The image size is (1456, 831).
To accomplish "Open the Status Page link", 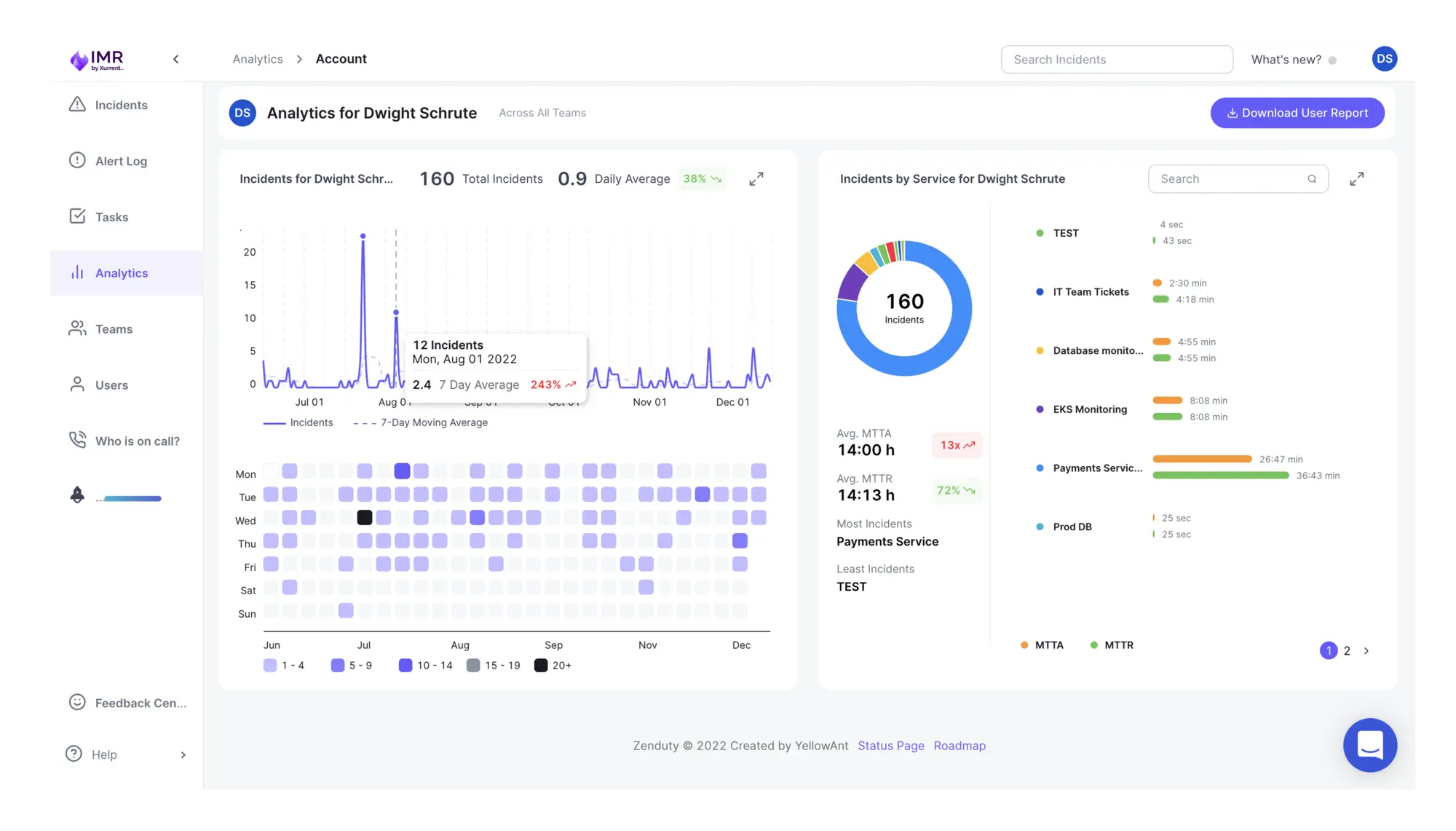I will tap(890, 746).
